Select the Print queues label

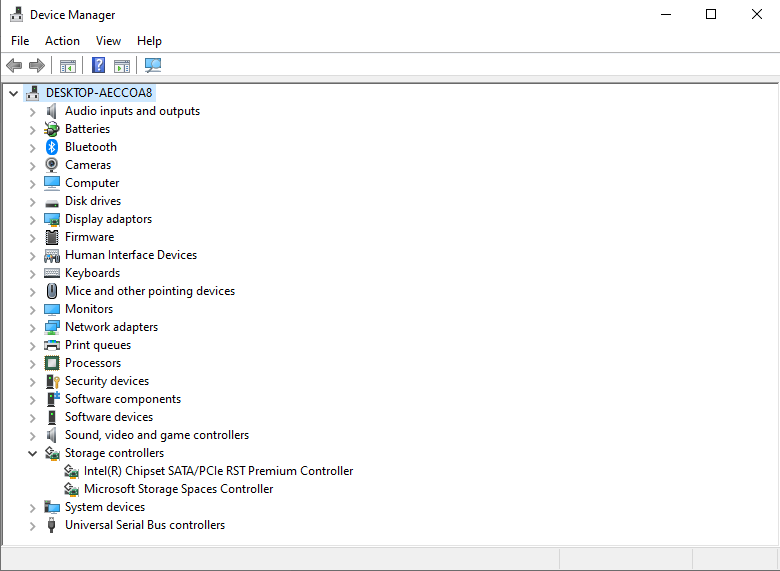(x=98, y=345)
